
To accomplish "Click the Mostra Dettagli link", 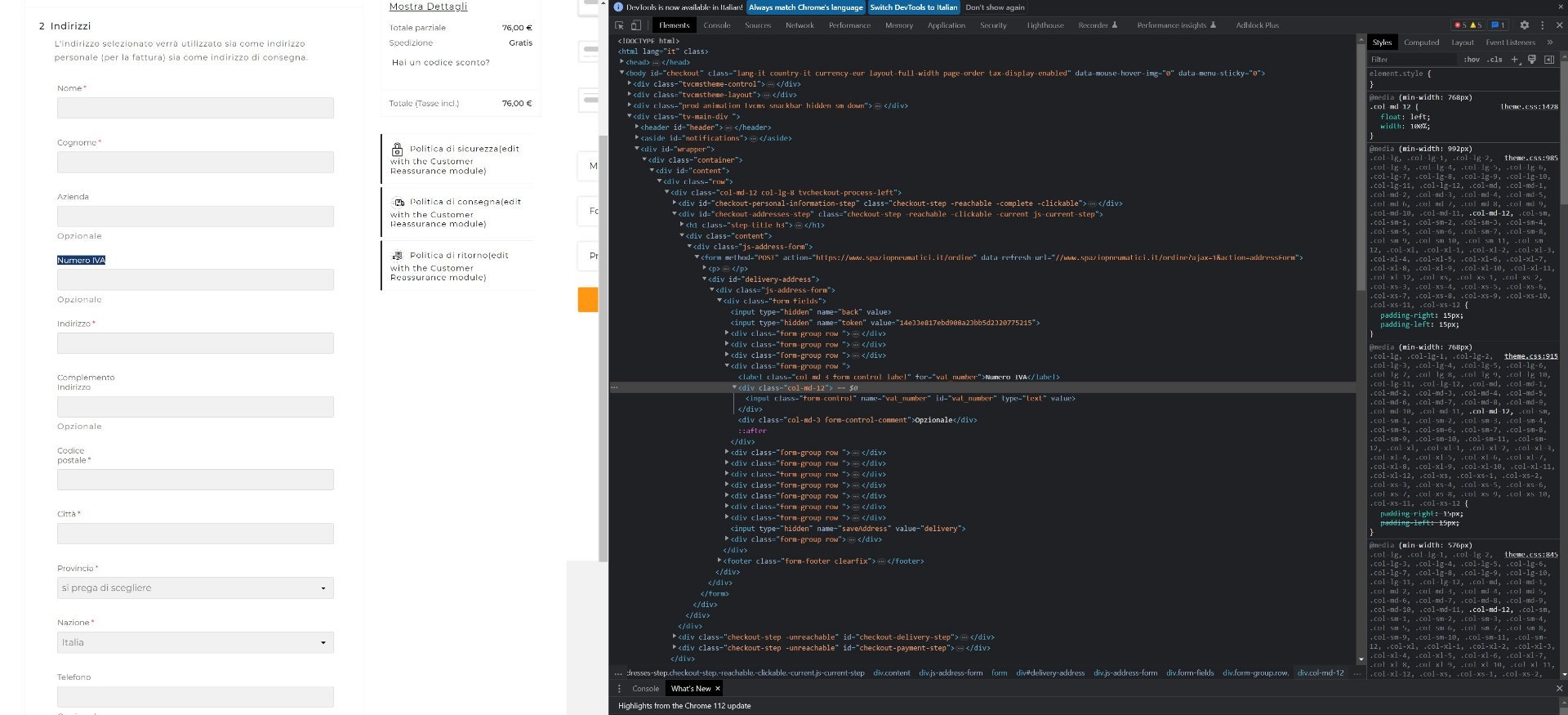I will coord(428,7).
